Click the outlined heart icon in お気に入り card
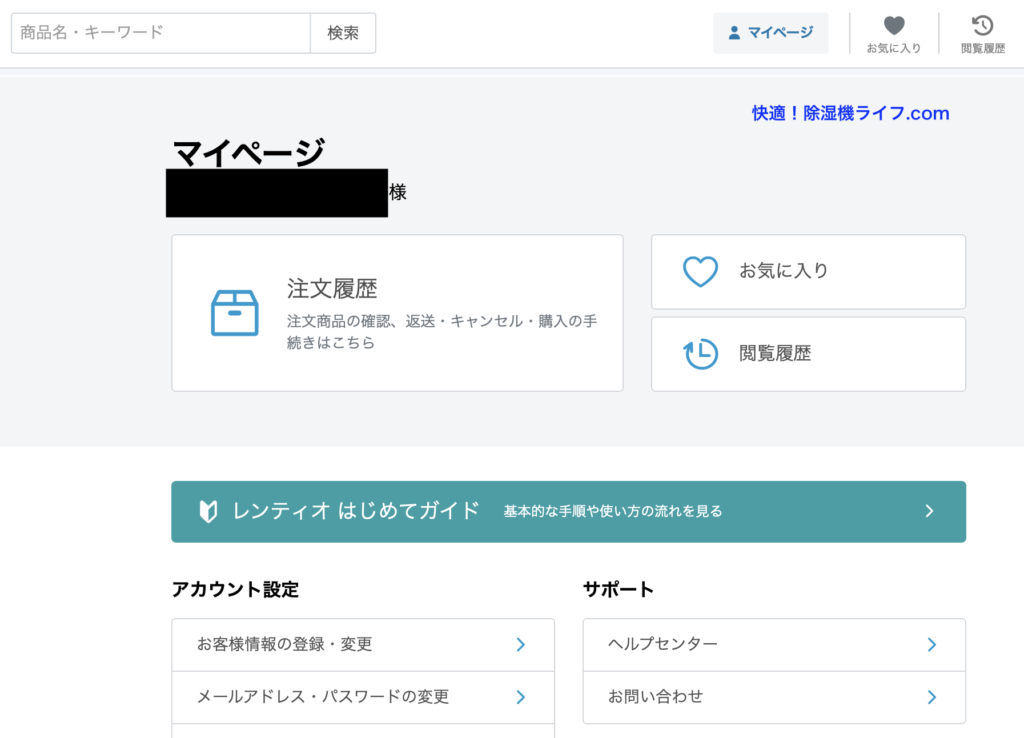The height and width of the screenshot is (738, 1024). click(x=700, y=272)
